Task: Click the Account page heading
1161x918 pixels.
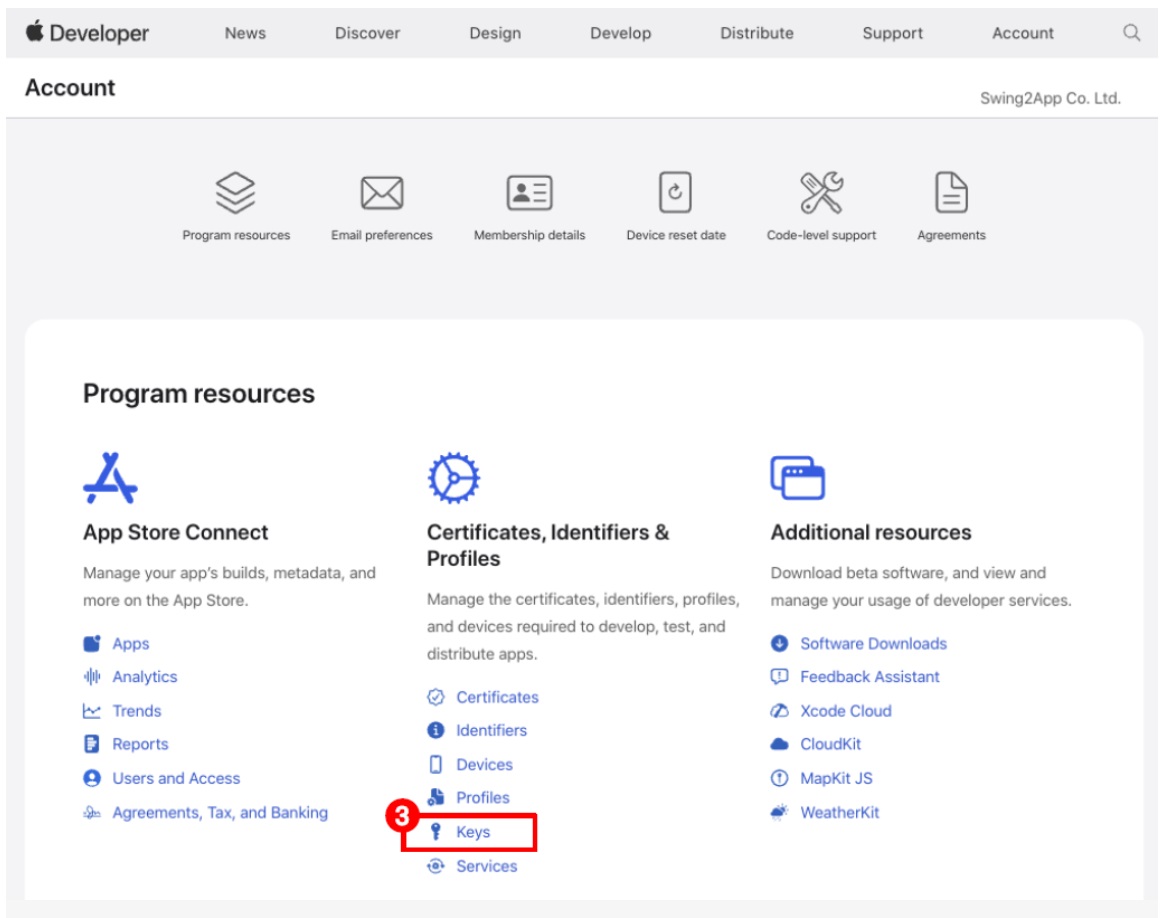Action: pyautogui.click(x=70, y=87)
